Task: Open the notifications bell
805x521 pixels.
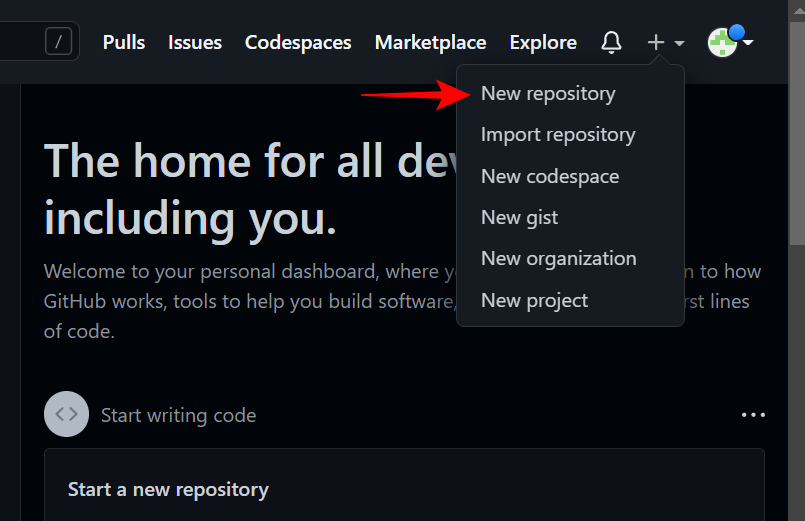Action: tap(611, 42)
